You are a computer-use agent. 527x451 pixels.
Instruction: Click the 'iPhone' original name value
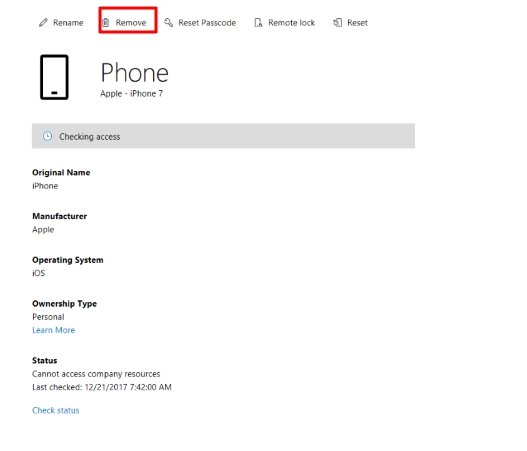(45, 186)
